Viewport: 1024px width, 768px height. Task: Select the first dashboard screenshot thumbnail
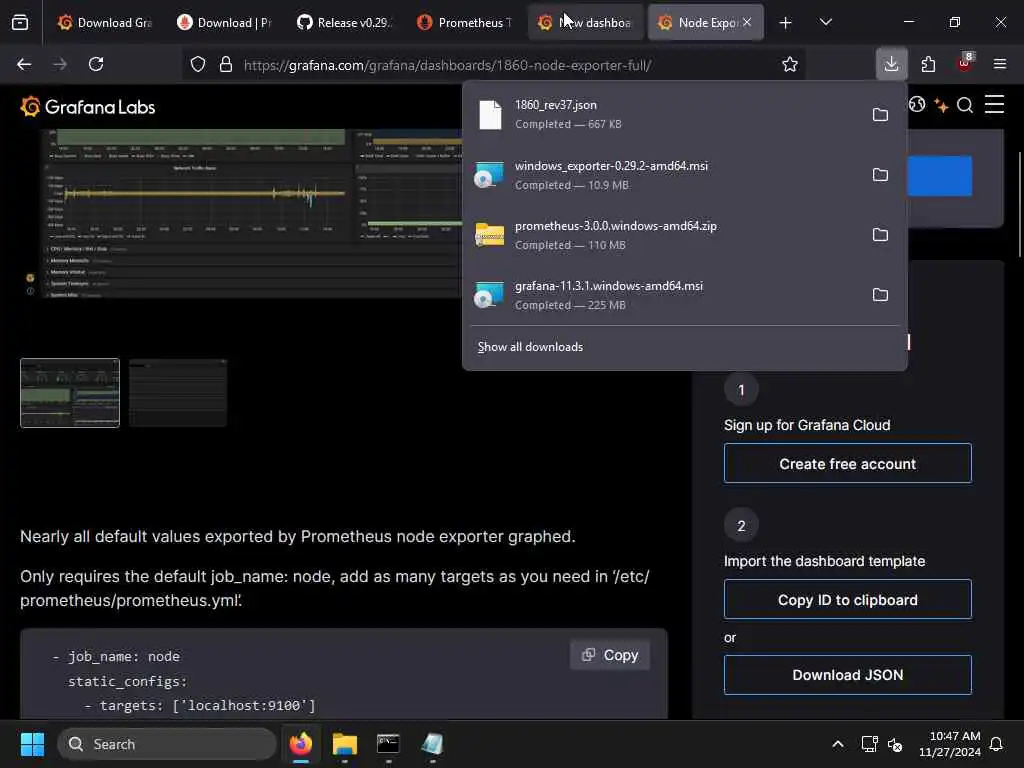70,393
